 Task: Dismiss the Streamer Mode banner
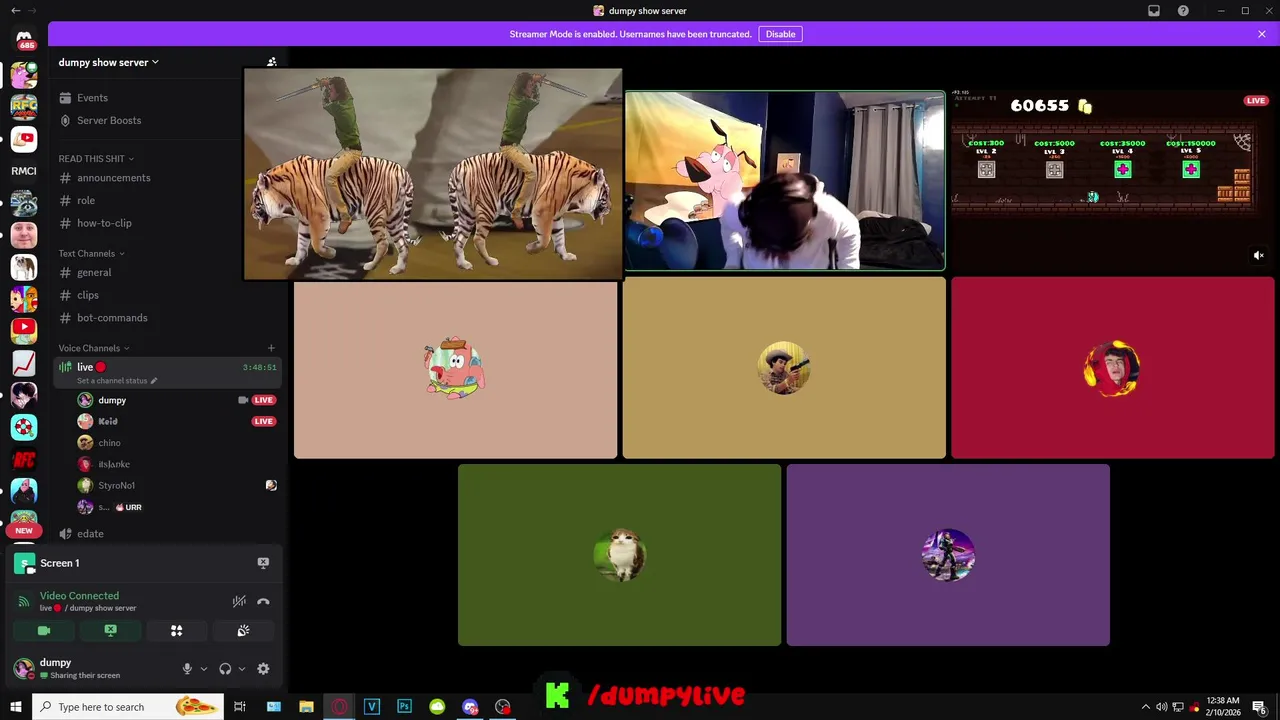click(1262, 34)
